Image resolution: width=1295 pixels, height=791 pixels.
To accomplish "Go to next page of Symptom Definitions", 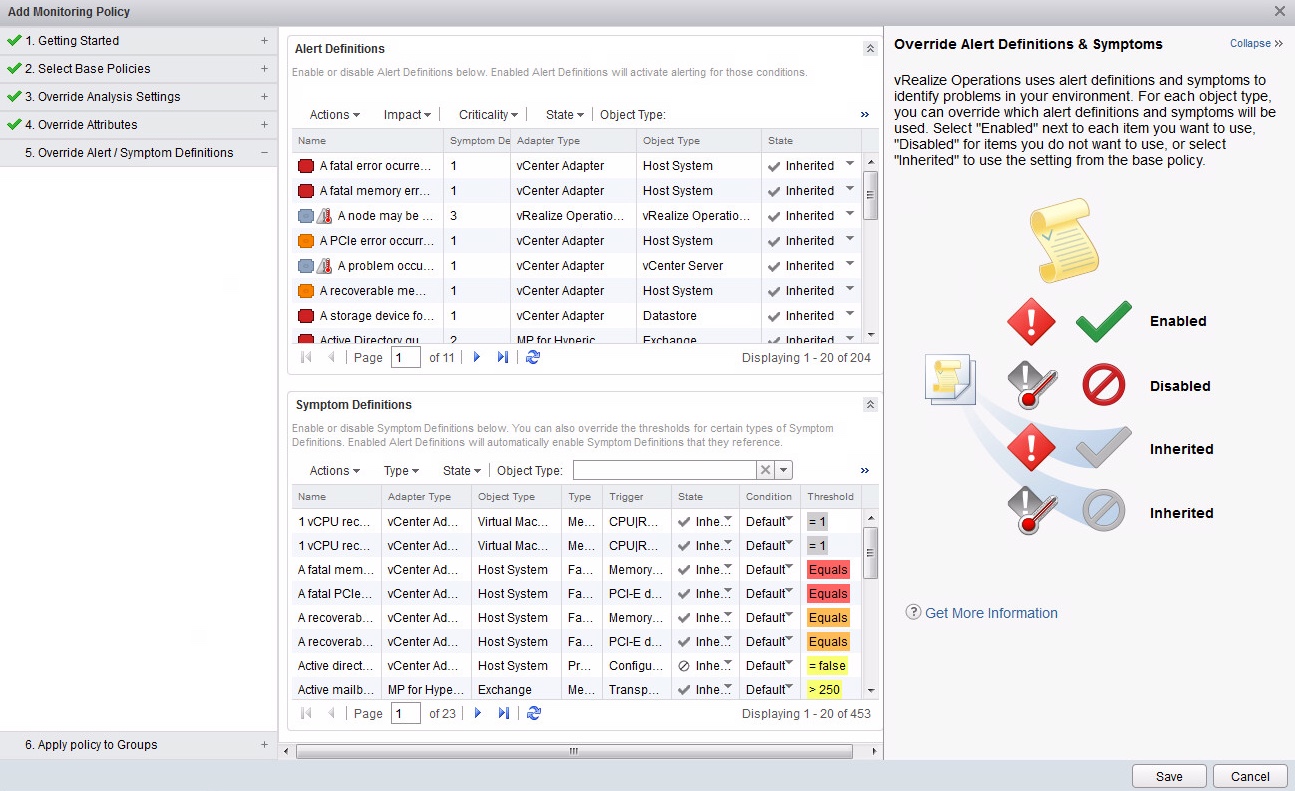I will click(477, 713).
